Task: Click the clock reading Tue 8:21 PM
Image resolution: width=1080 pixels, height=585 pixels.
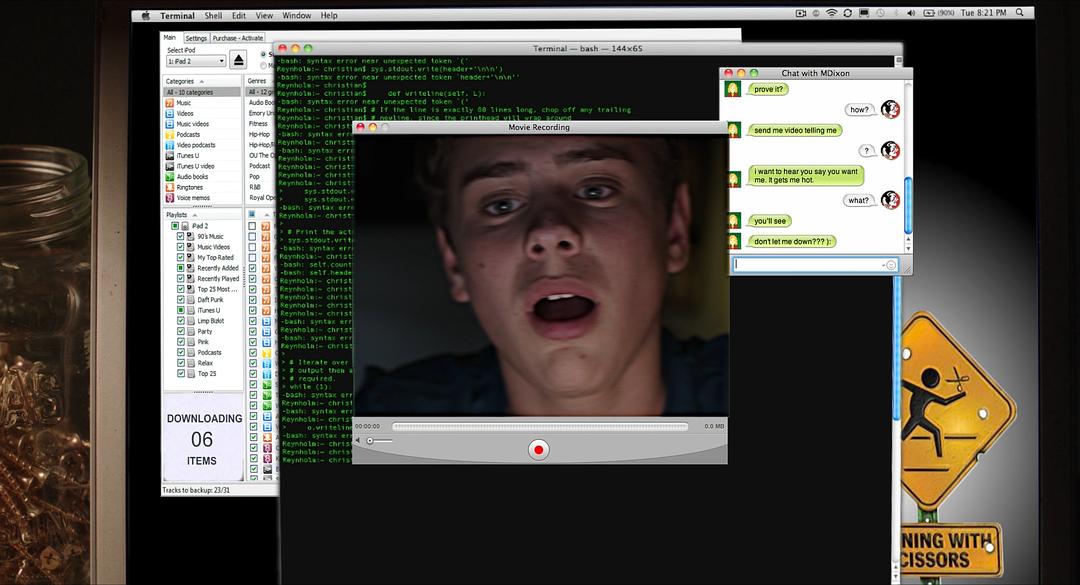Action: pos(984,13)
